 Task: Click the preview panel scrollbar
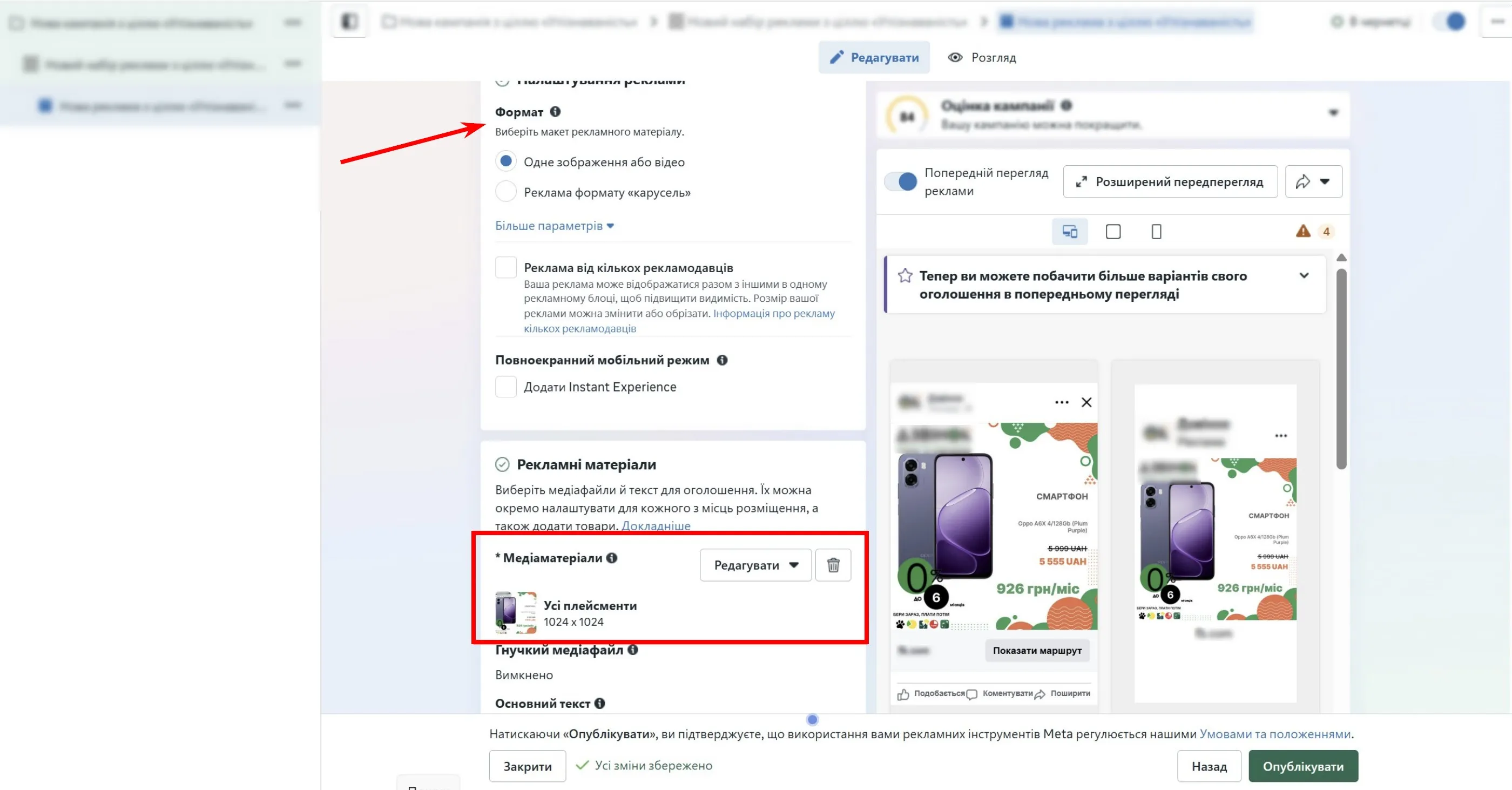1341,370
